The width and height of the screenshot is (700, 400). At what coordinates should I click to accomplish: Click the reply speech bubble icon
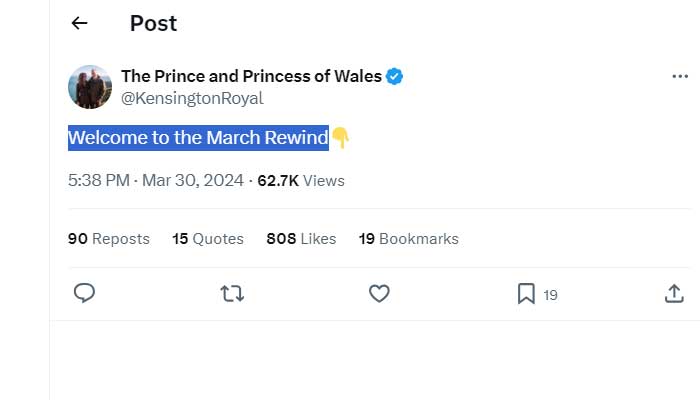coord(85,293)
